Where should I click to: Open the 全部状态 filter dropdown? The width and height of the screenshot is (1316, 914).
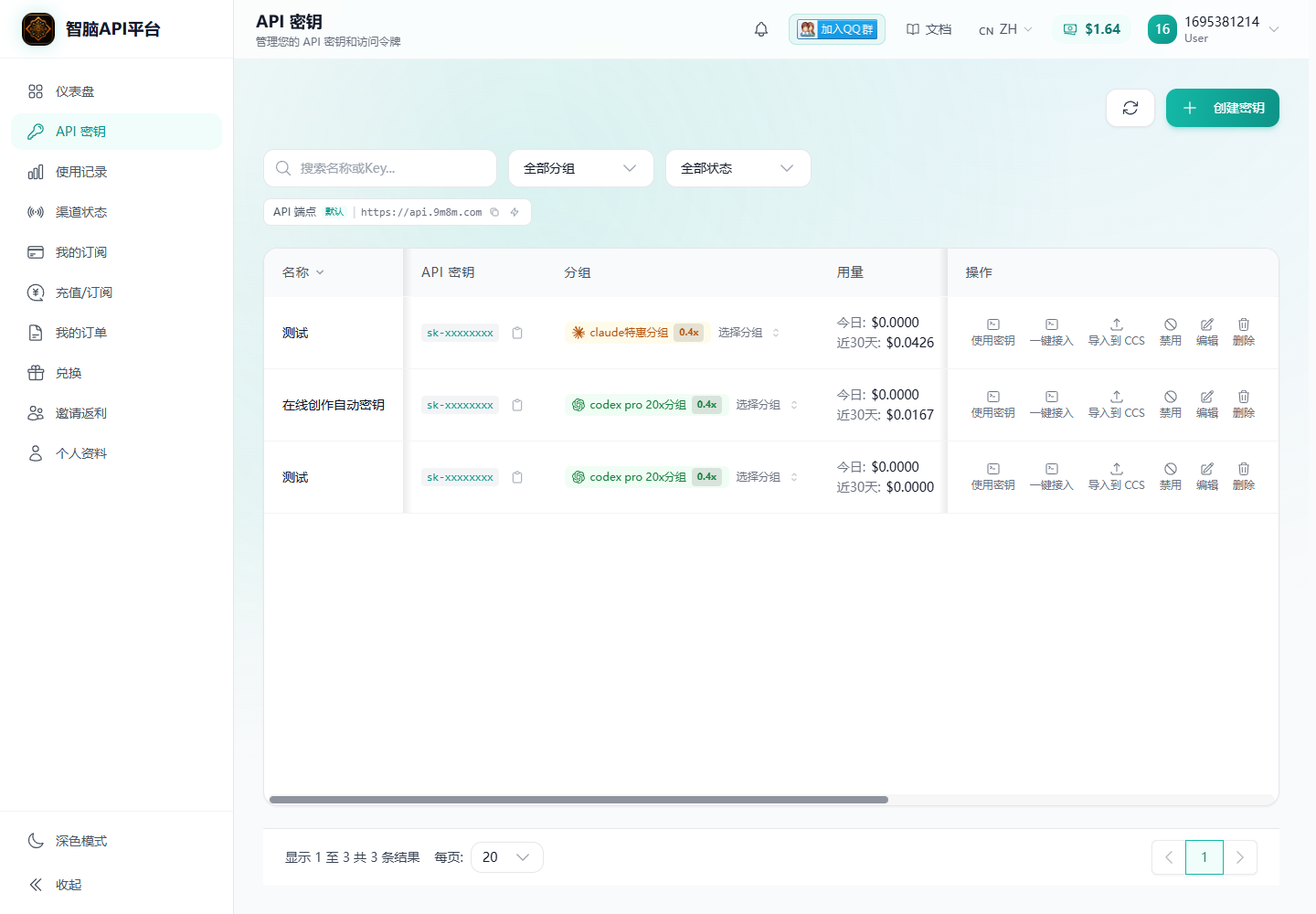(738, 168)
